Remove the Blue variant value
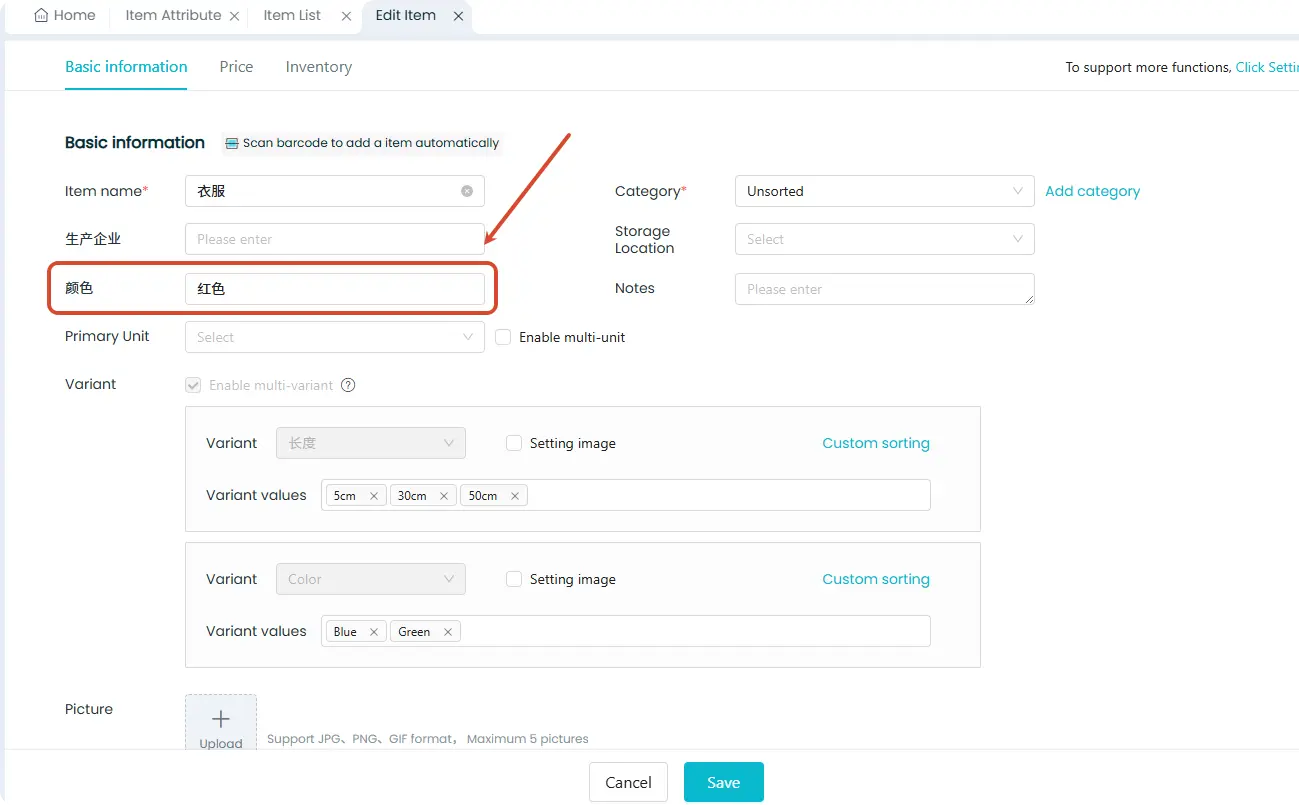 click(x=373, y=632)
